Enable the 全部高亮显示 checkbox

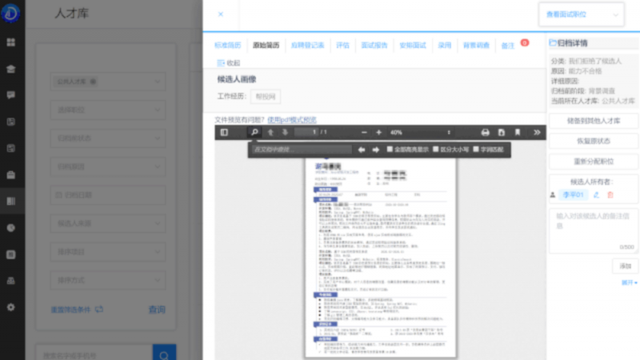point(390,149)
